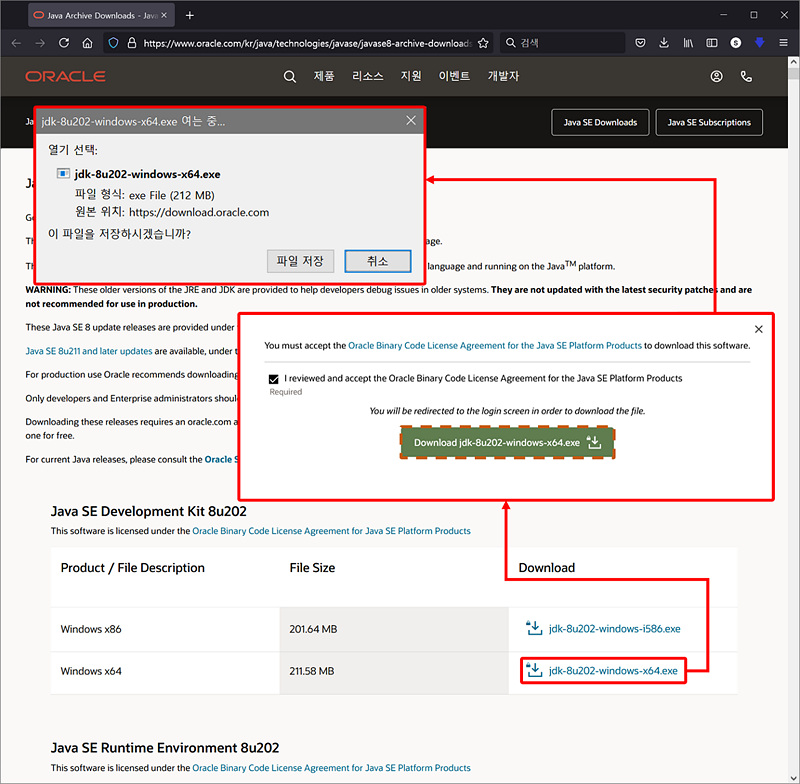Image resolution: width=800 pixels, height=784 pixels.
Task: Open the 이벤트 menu
Action: tap(454, 77)
